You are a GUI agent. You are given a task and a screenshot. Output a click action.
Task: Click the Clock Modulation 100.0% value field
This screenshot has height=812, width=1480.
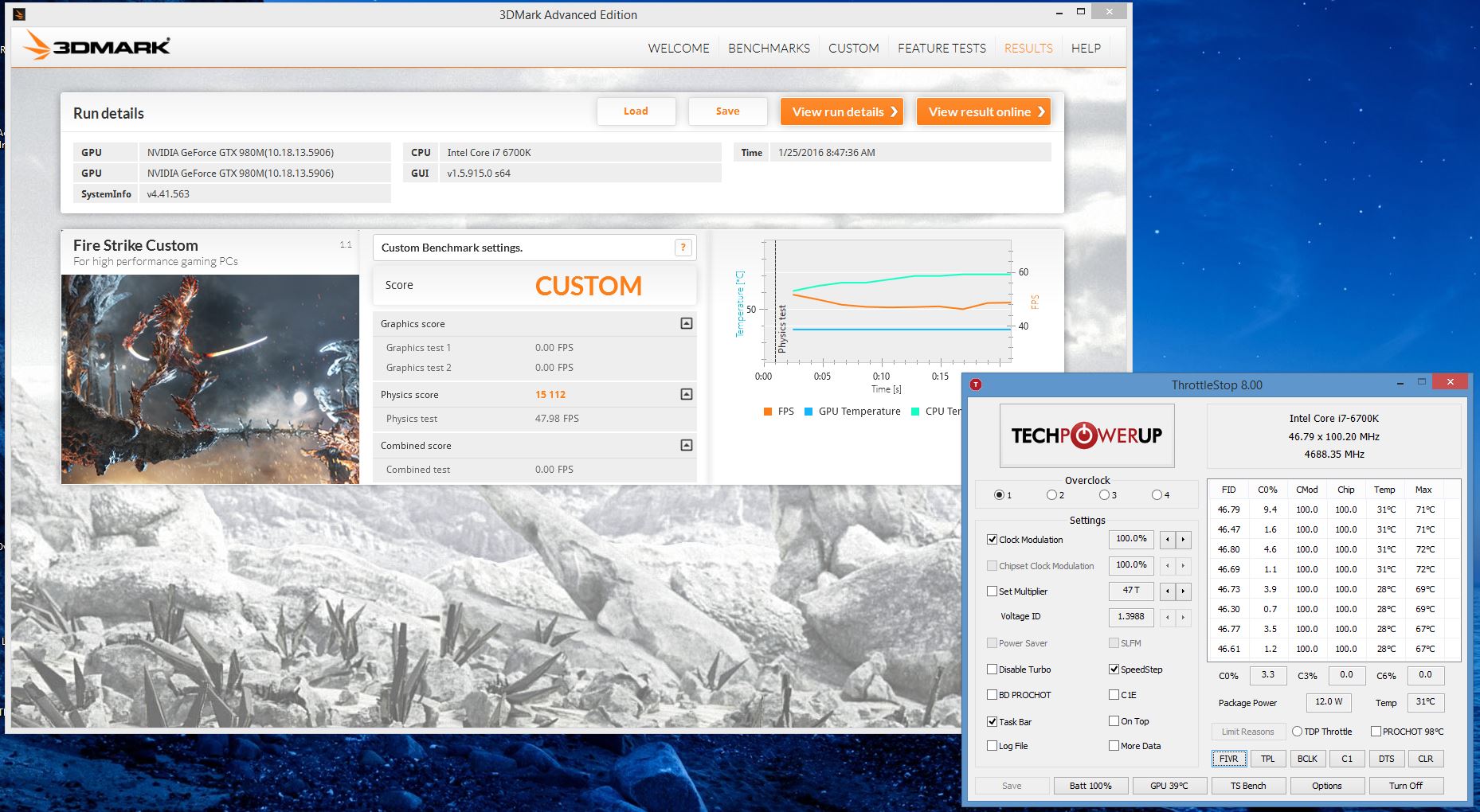1131,540
